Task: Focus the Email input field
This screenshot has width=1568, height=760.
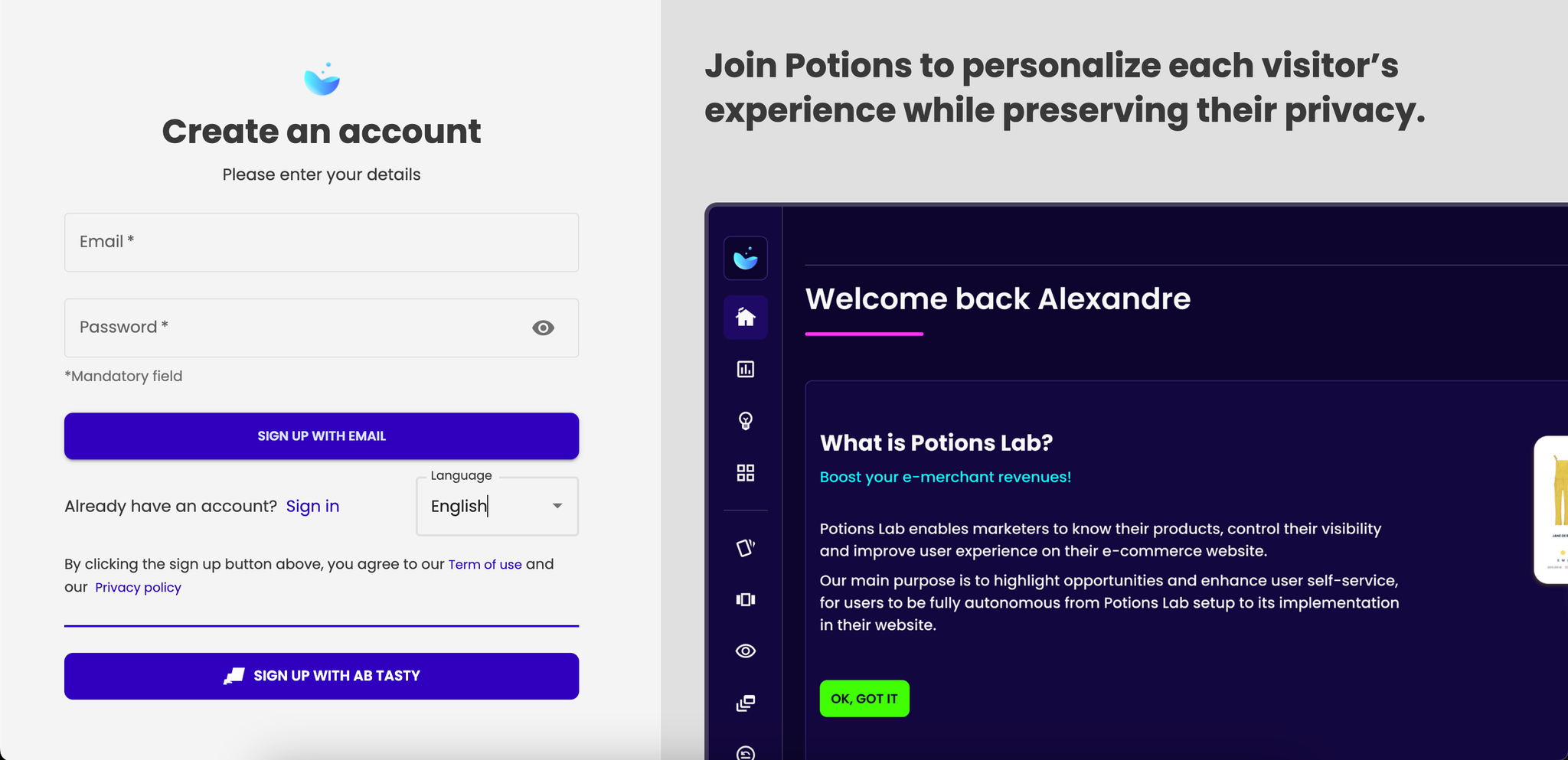Action: (x=322, y=242)
